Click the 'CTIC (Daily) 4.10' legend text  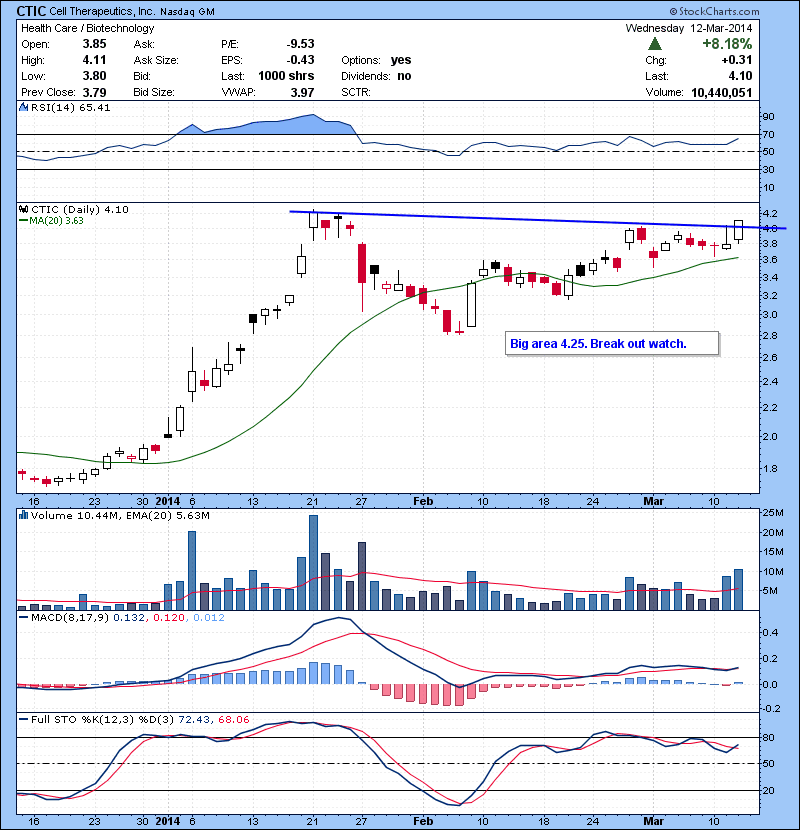click(80, 209)
